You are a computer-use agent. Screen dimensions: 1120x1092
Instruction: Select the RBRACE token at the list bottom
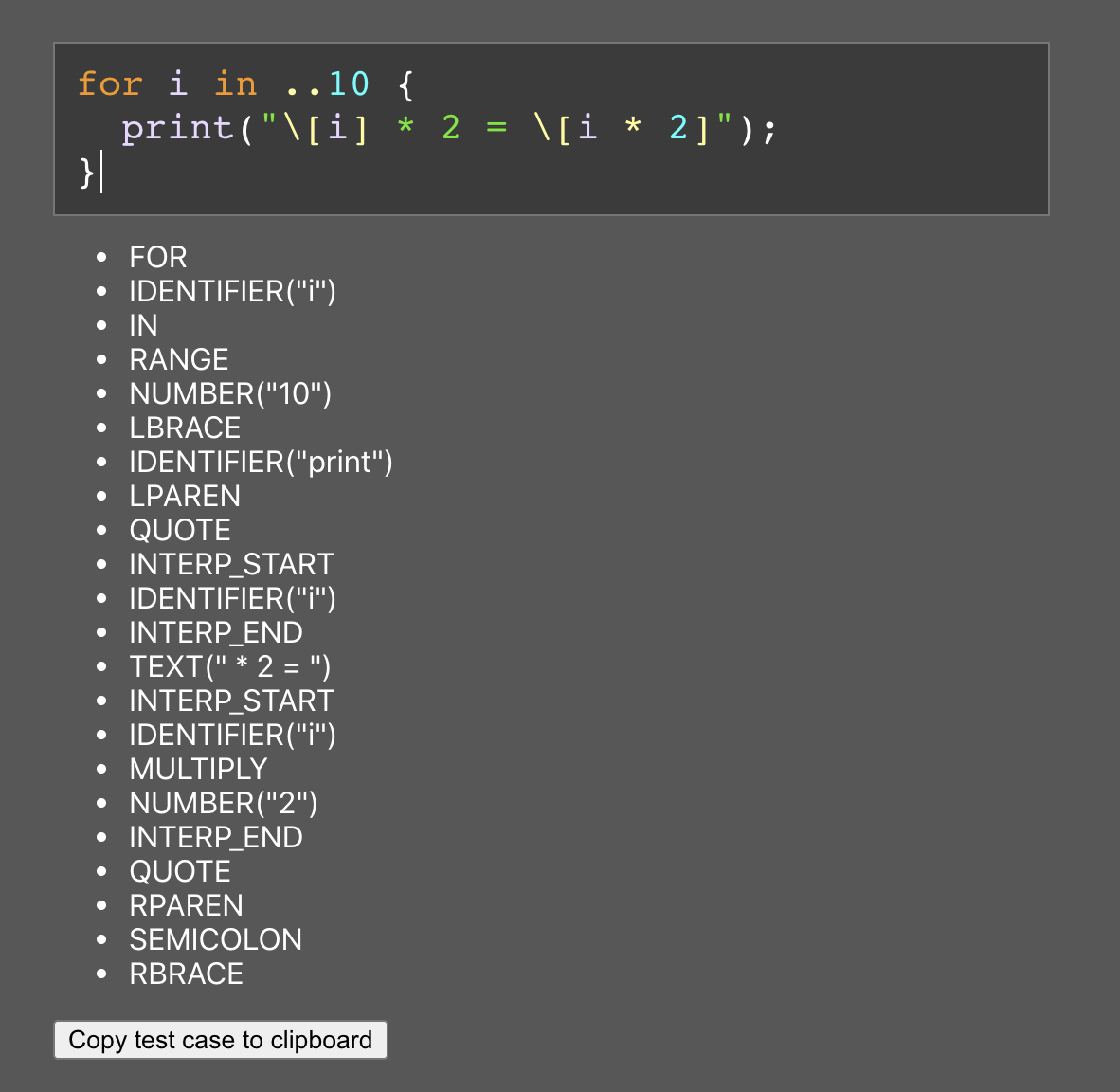186,974
